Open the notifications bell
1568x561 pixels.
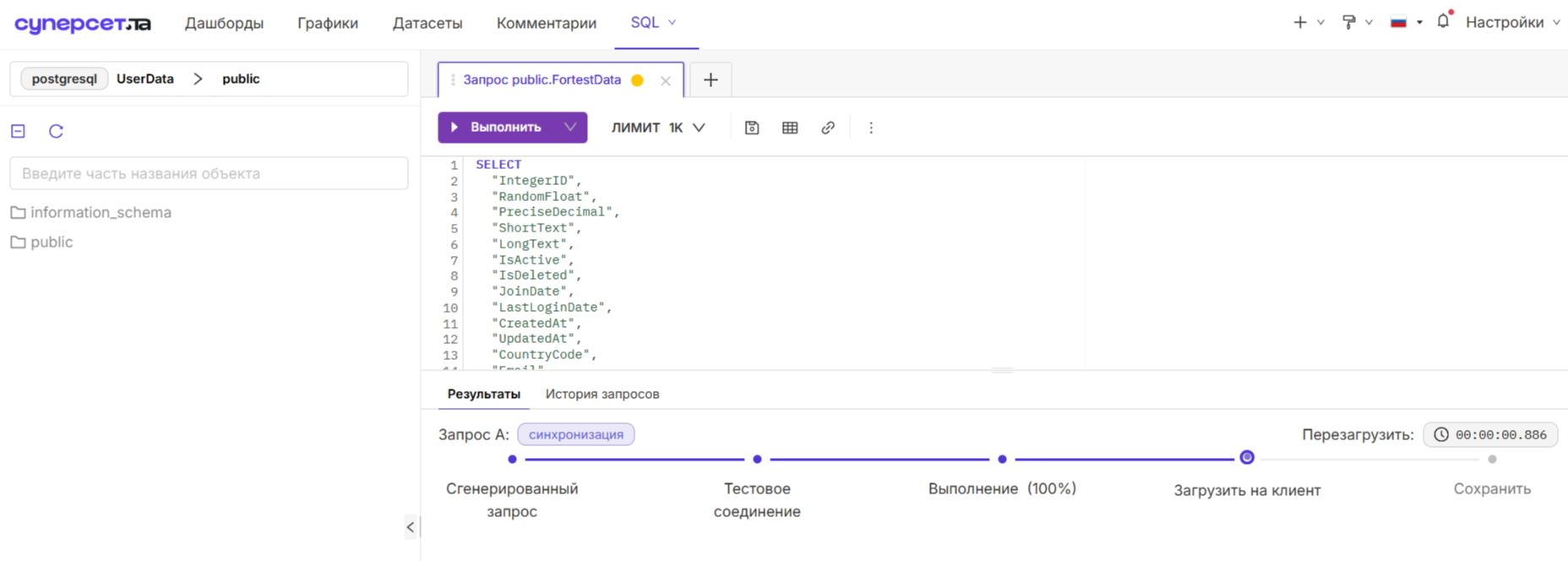(1443, 21)
